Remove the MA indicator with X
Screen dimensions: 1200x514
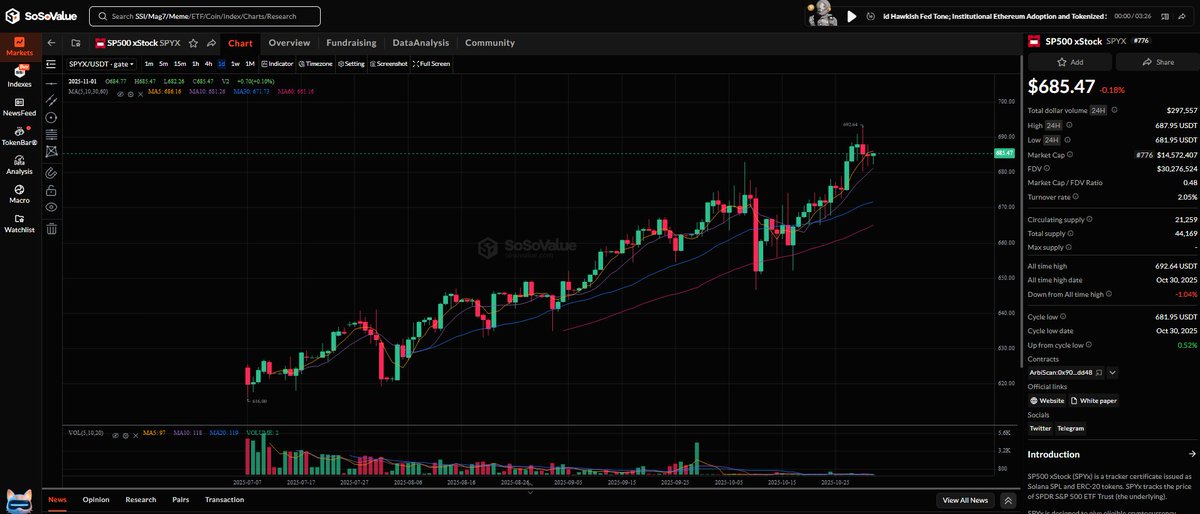[x=140, y=93]
